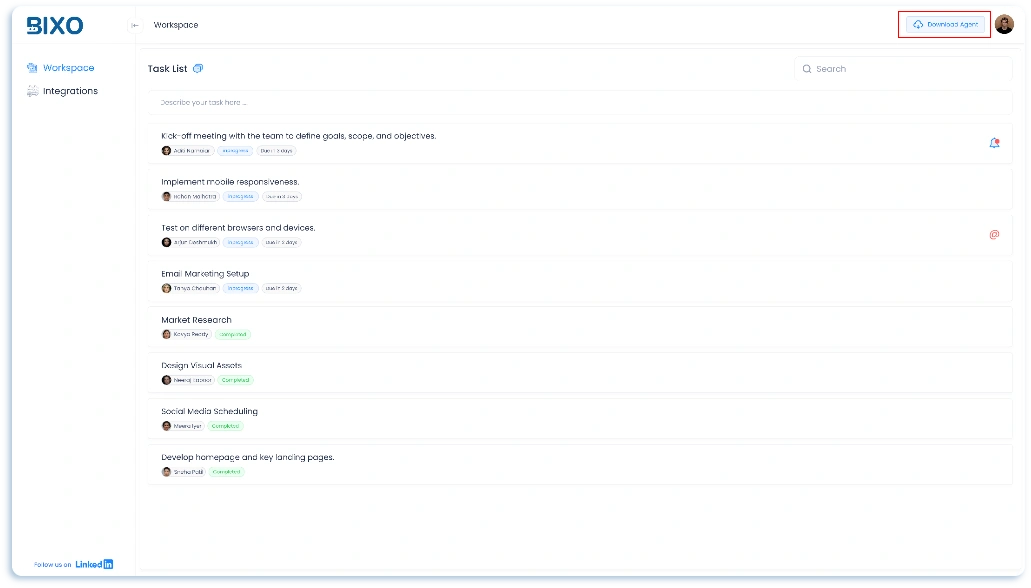
Task: Click the Completed badge on Design Visual Assets
Action: 237,380
